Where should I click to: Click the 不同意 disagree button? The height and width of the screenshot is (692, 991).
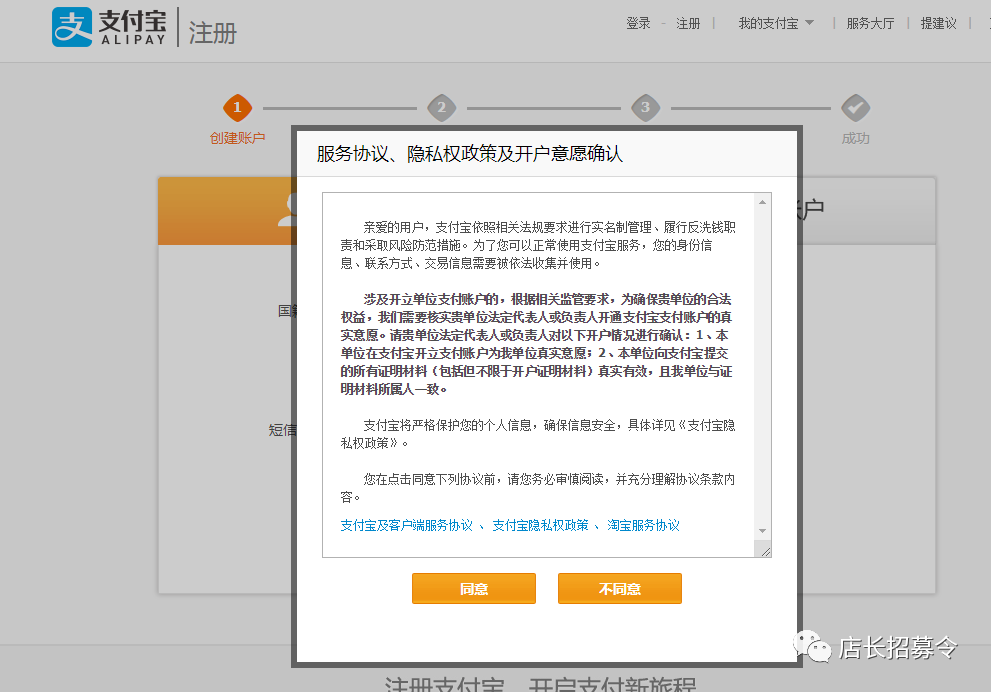[620, 588]
